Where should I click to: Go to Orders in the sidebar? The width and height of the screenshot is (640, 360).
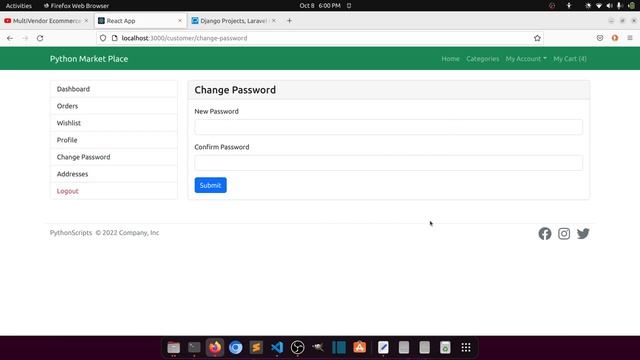(114, 106)
